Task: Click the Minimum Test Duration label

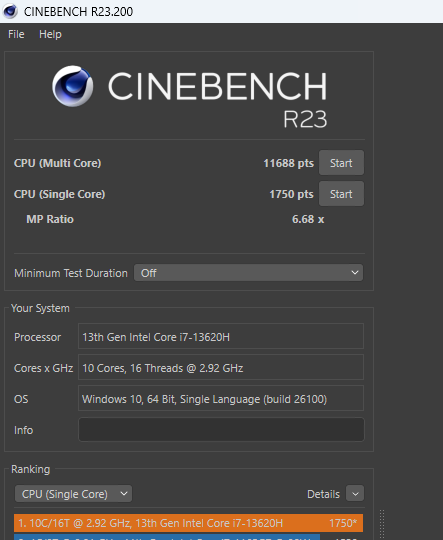Action: [x=71, y=273]
